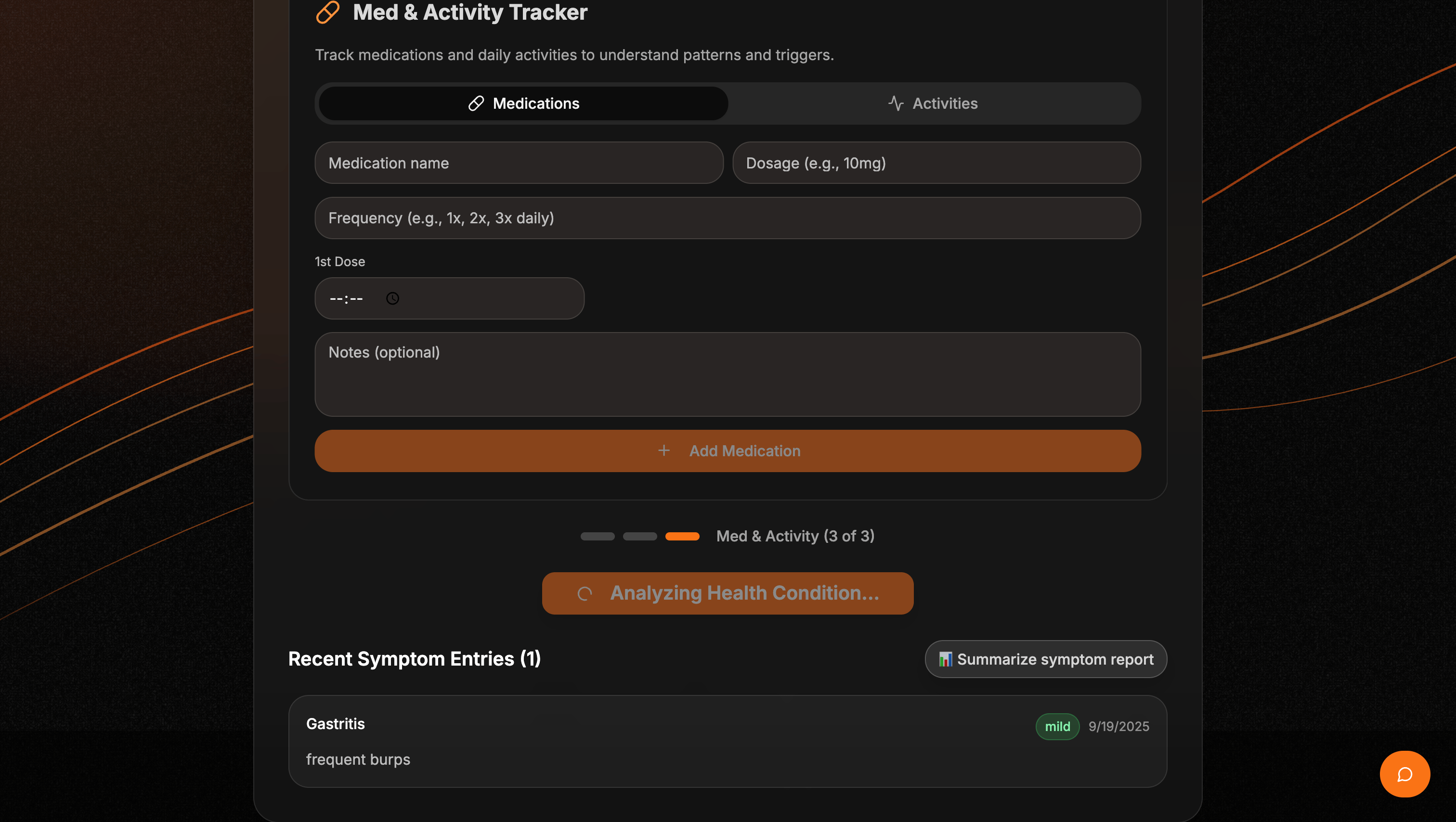This screenshot has width=1456, height=822.
Task: Click the clock icon in the 1st Dose field
Action: (392, 298)
